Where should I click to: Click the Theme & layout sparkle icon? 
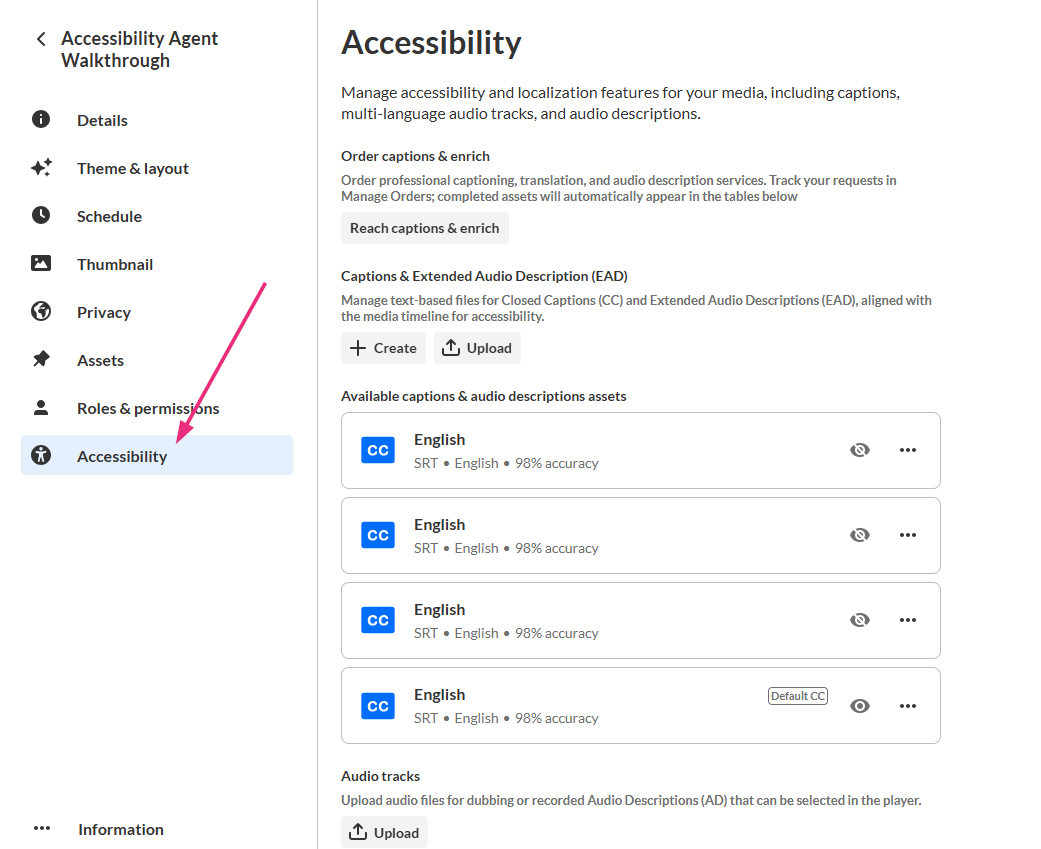tap(41, 168)
